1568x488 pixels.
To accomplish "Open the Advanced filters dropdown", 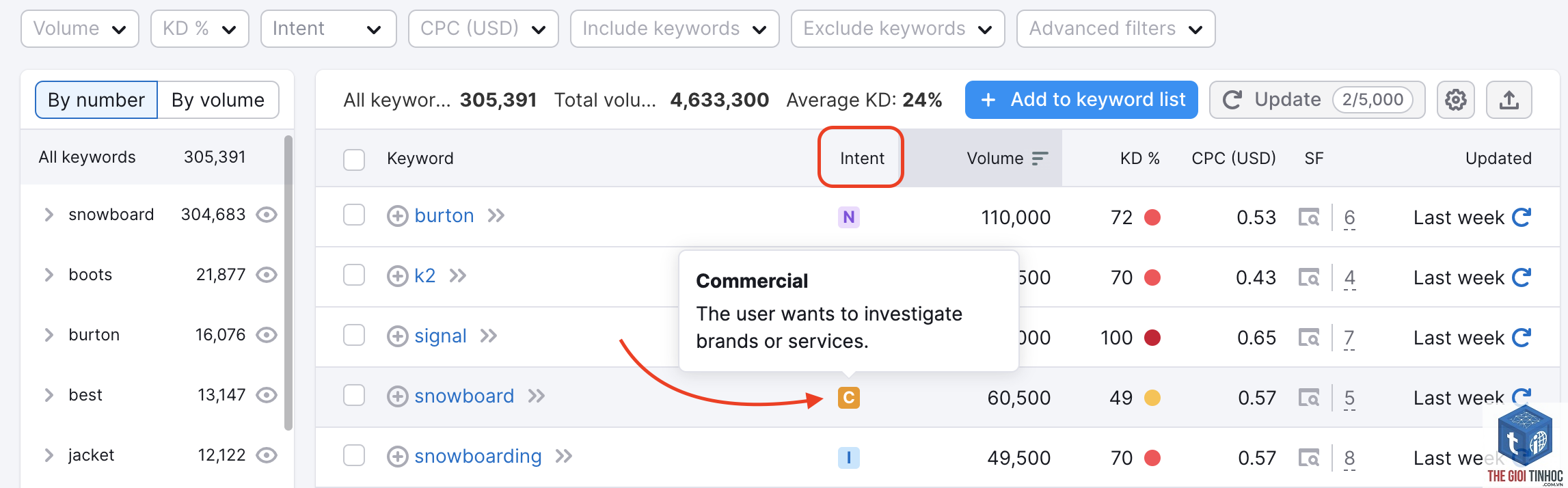I will pyautogui.click(x=1116, y=29).
